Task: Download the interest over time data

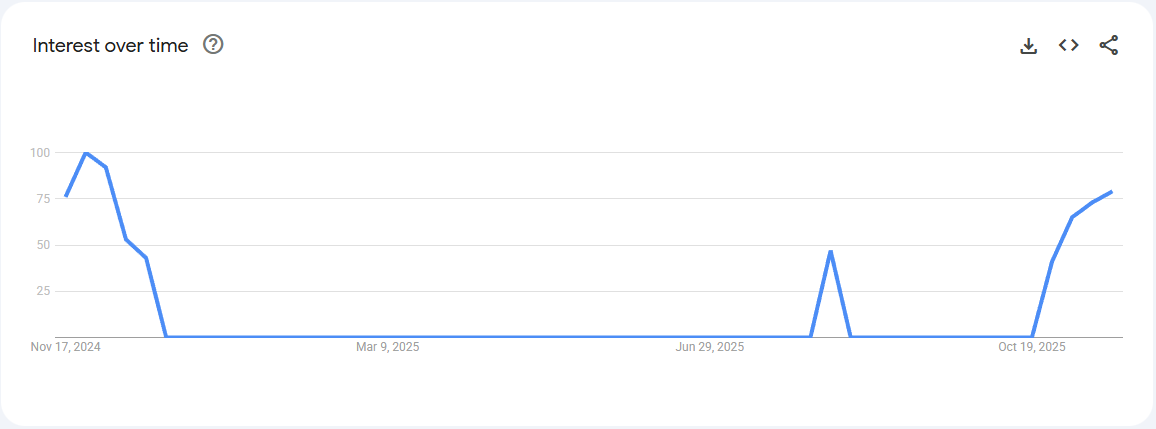Action: click(1028, 45)
